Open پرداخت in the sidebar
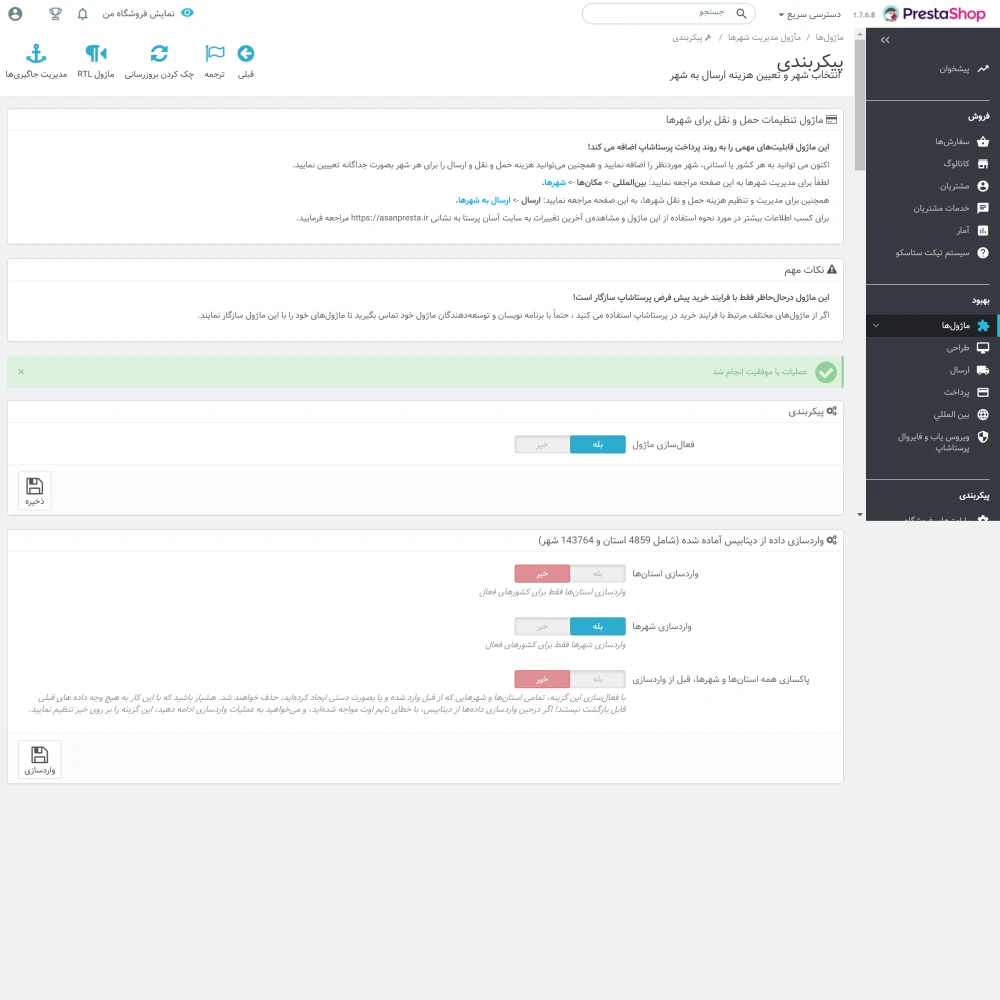This screenshot has height=1000, width=1000. coord(957,392)
